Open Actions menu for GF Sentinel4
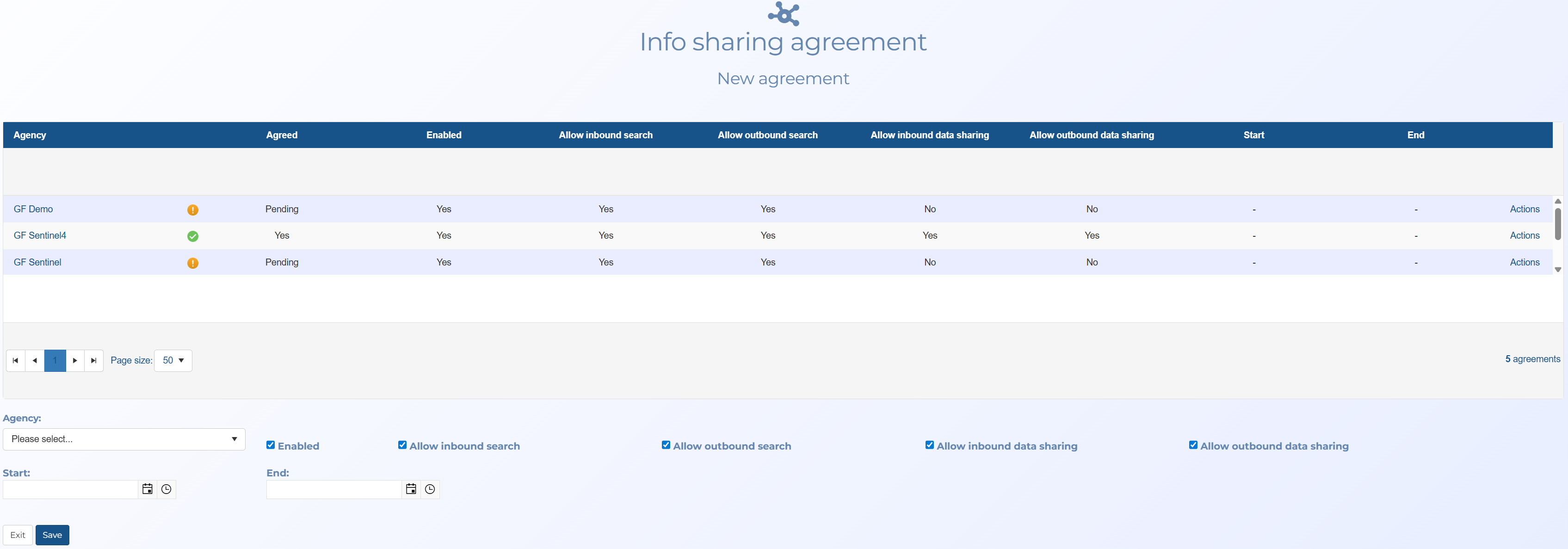 (x=1524, y=235)
